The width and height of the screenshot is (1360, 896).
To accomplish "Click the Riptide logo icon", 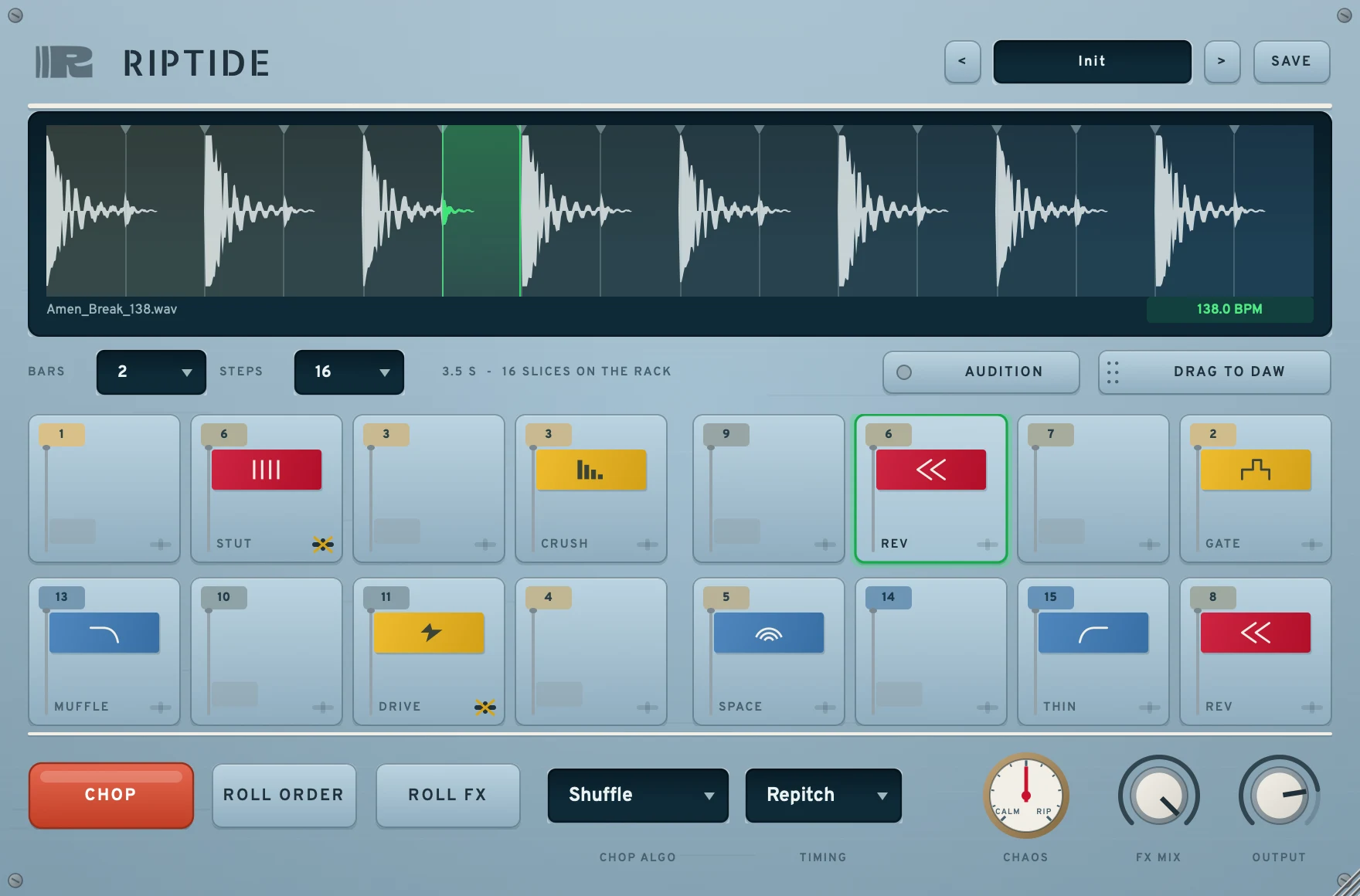I will (64, 62).
